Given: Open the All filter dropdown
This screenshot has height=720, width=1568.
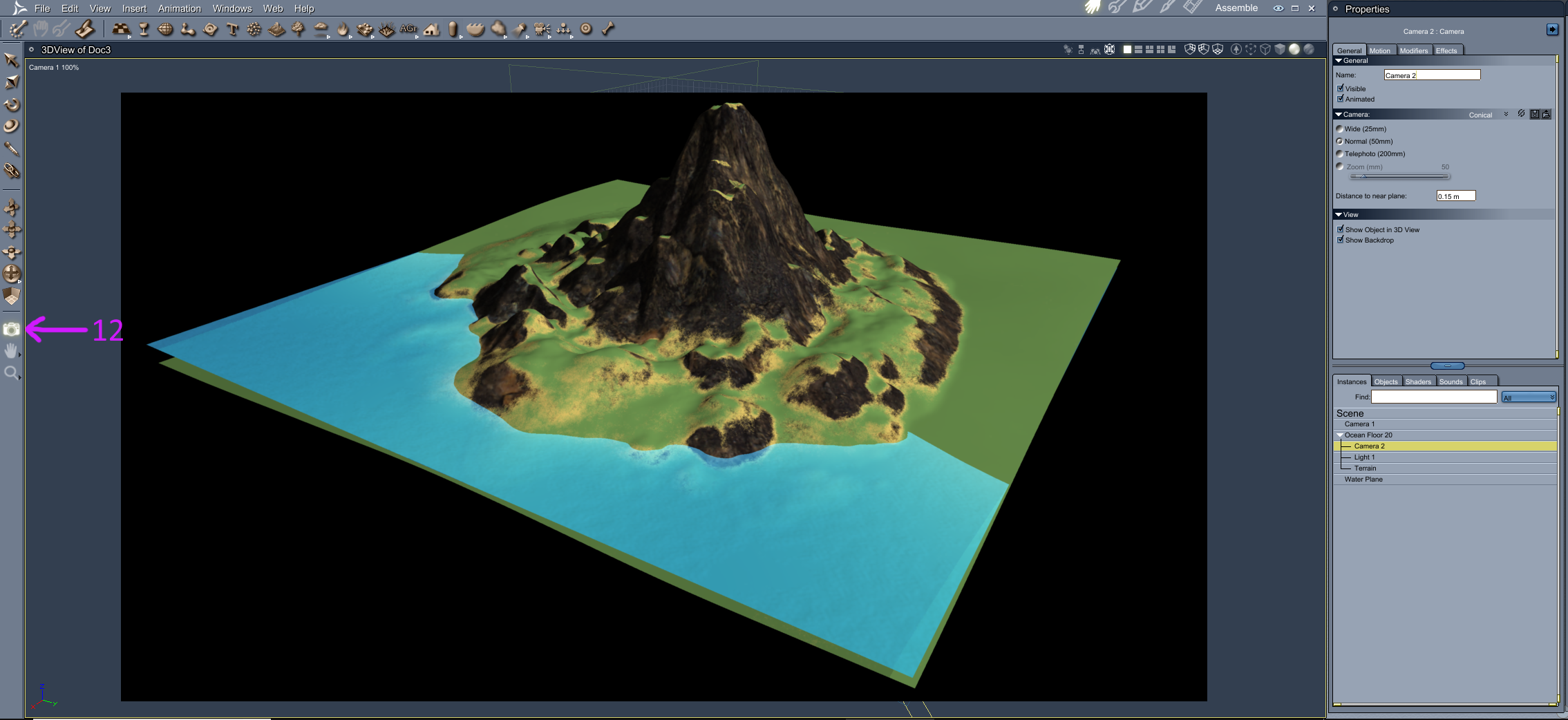Looking at the screenshot, I should point(1529,397).
